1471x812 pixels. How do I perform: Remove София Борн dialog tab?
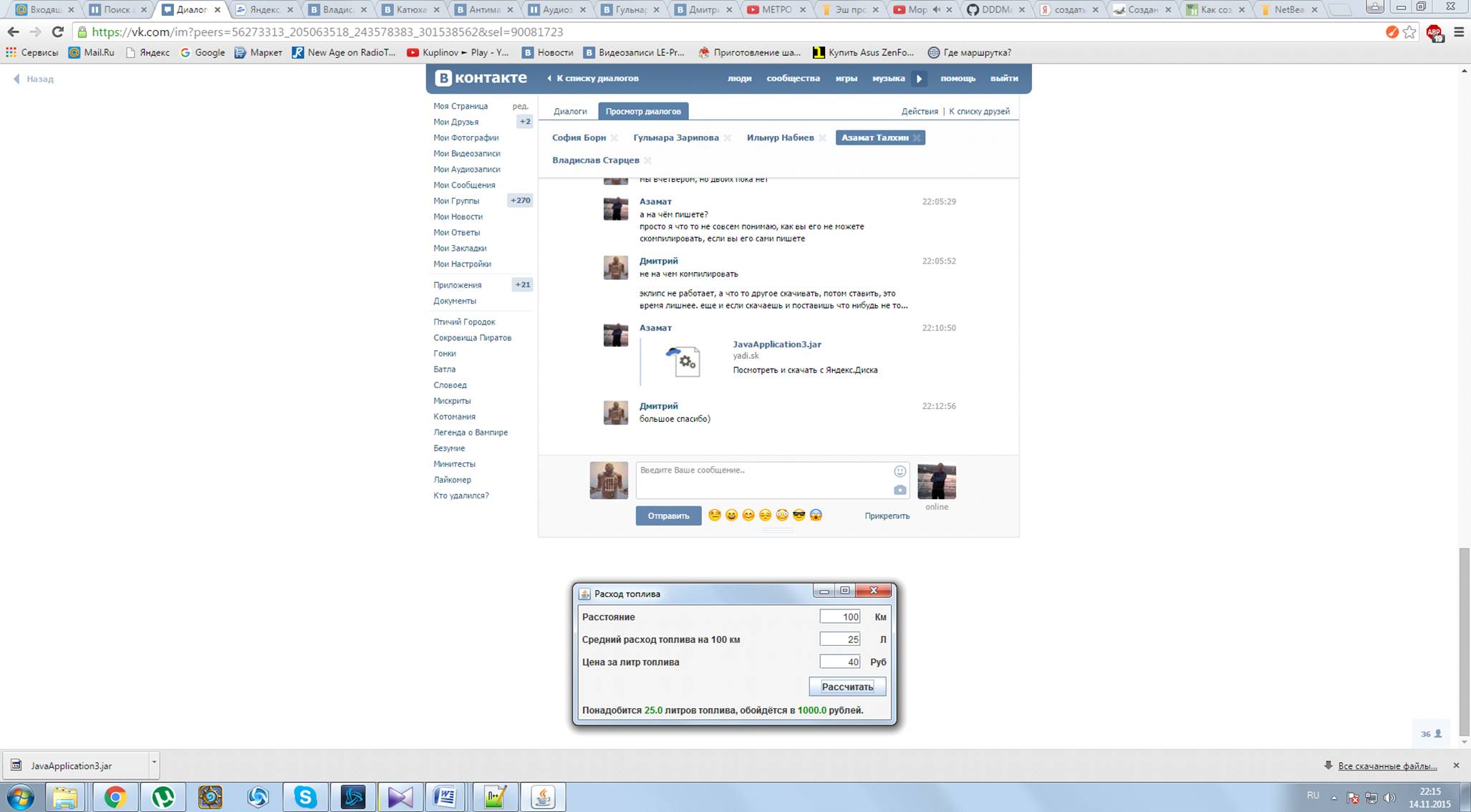point(614,138)
